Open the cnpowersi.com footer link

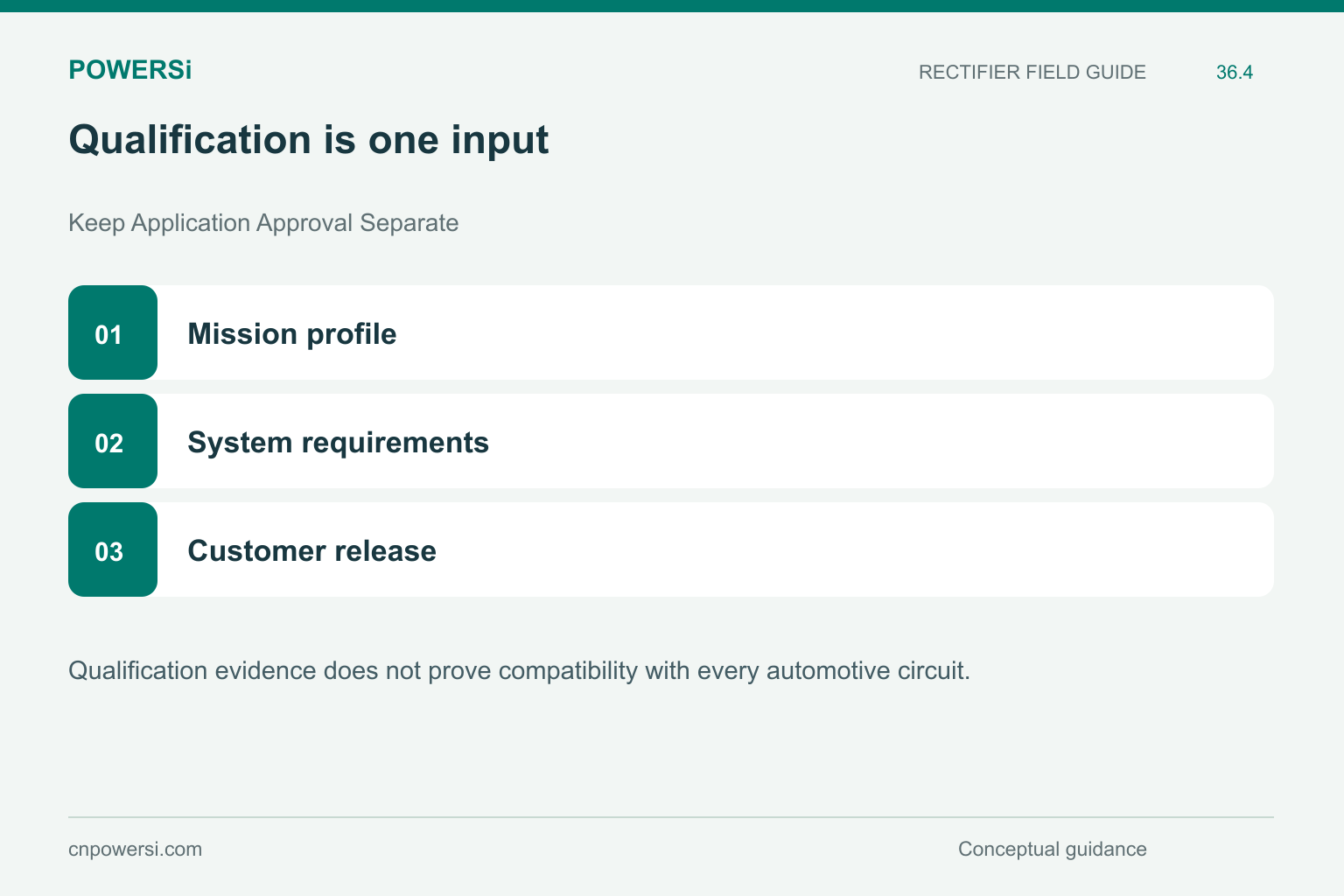pyautogui.click(x=135, y=850)
